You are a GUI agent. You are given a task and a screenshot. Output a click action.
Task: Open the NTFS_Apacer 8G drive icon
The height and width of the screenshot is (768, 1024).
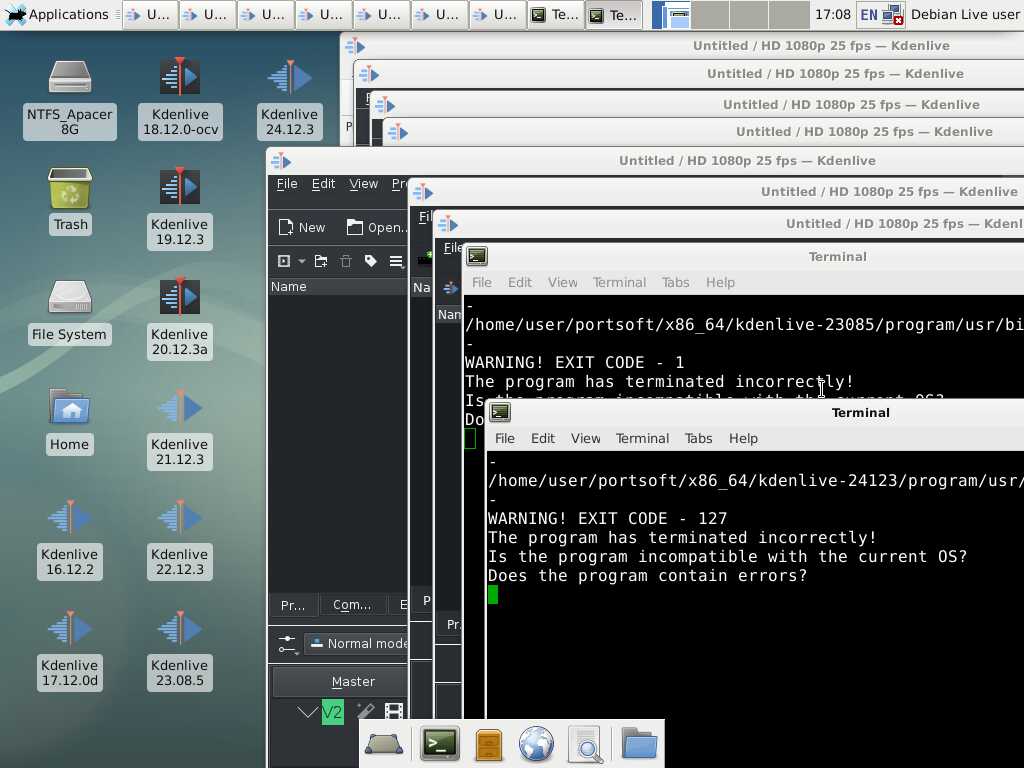70,98
